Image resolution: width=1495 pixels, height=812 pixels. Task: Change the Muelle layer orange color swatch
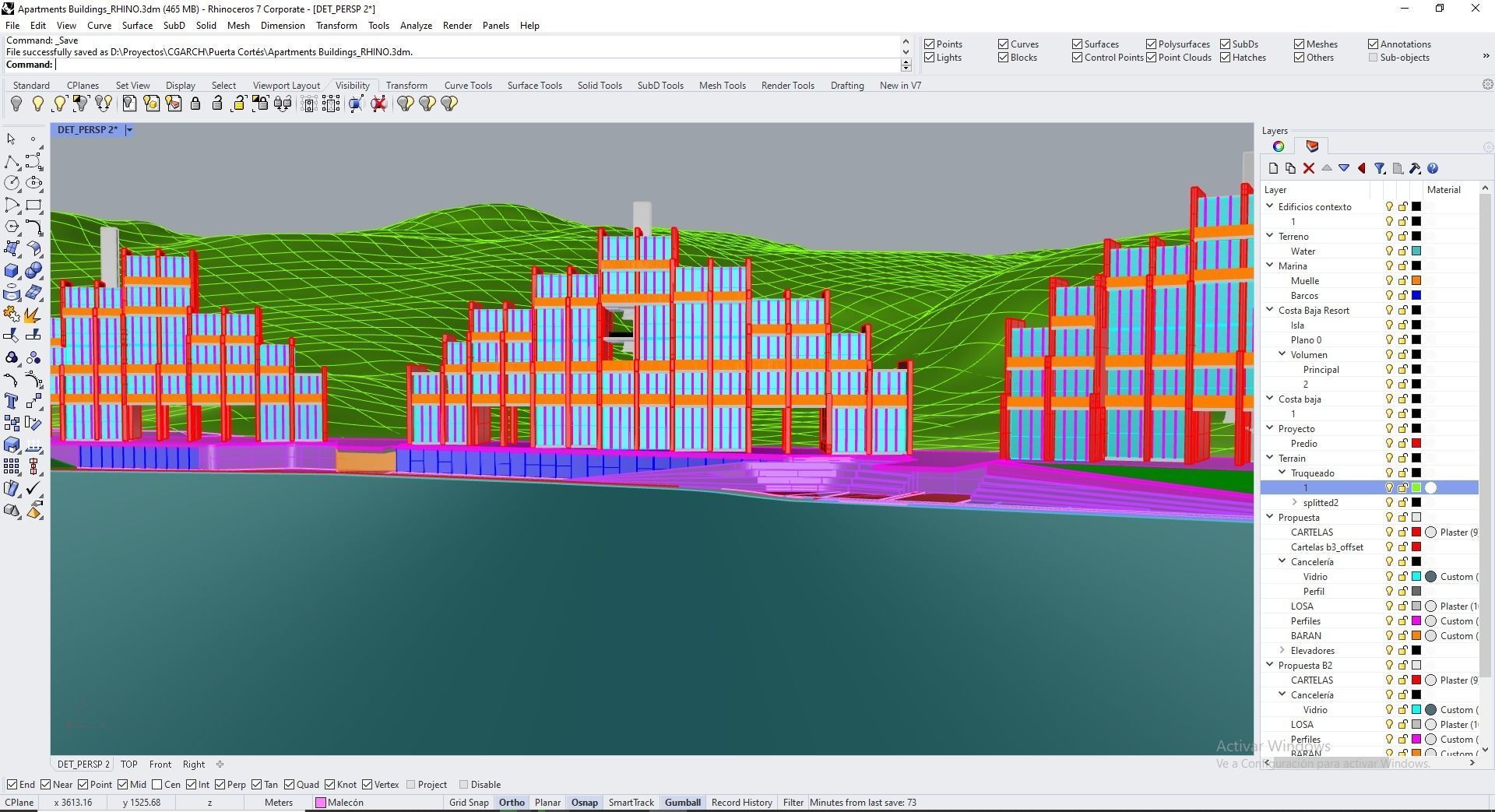tap(1416, 281)
